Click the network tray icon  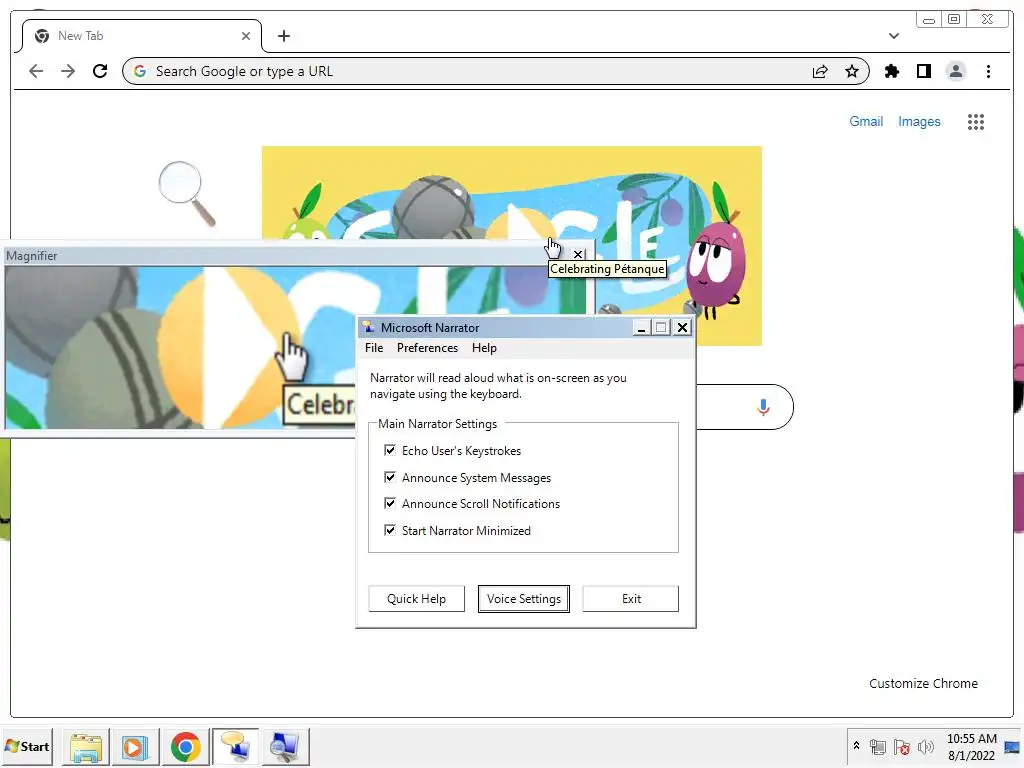(878, 746)
